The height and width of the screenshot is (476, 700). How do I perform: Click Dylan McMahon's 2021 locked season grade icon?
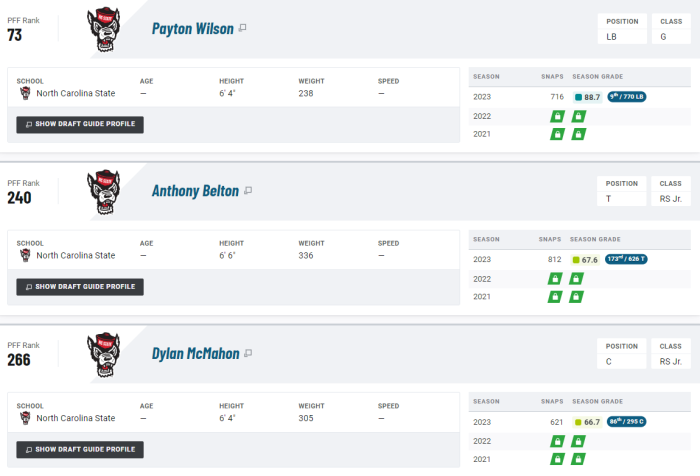tap(579, 459)
